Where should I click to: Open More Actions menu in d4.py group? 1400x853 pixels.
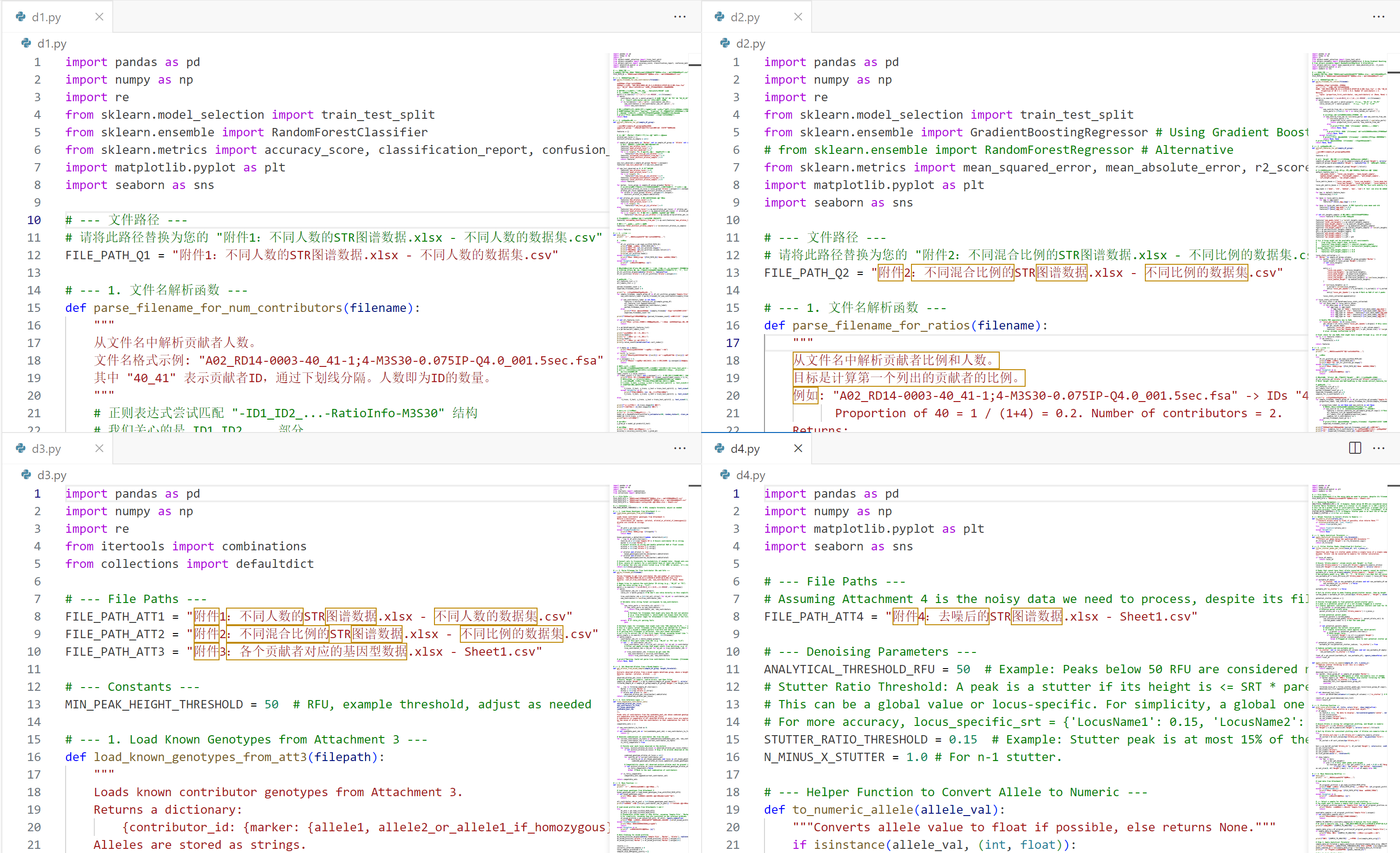[x=1378, y=449]
